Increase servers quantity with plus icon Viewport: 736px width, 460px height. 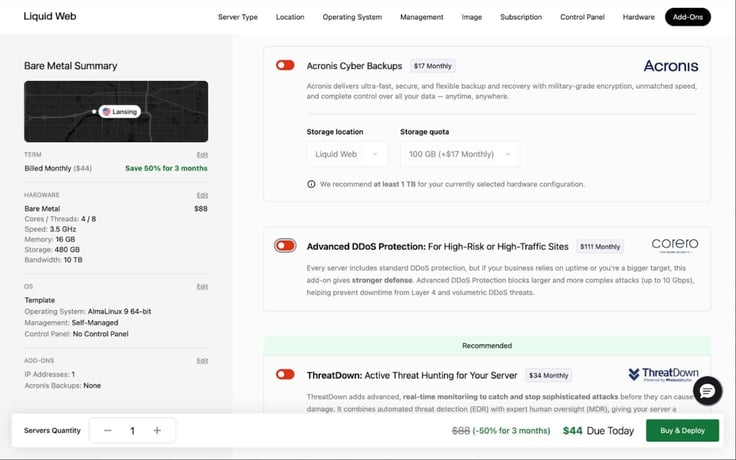pyautogui.click(x=157, y=430)
